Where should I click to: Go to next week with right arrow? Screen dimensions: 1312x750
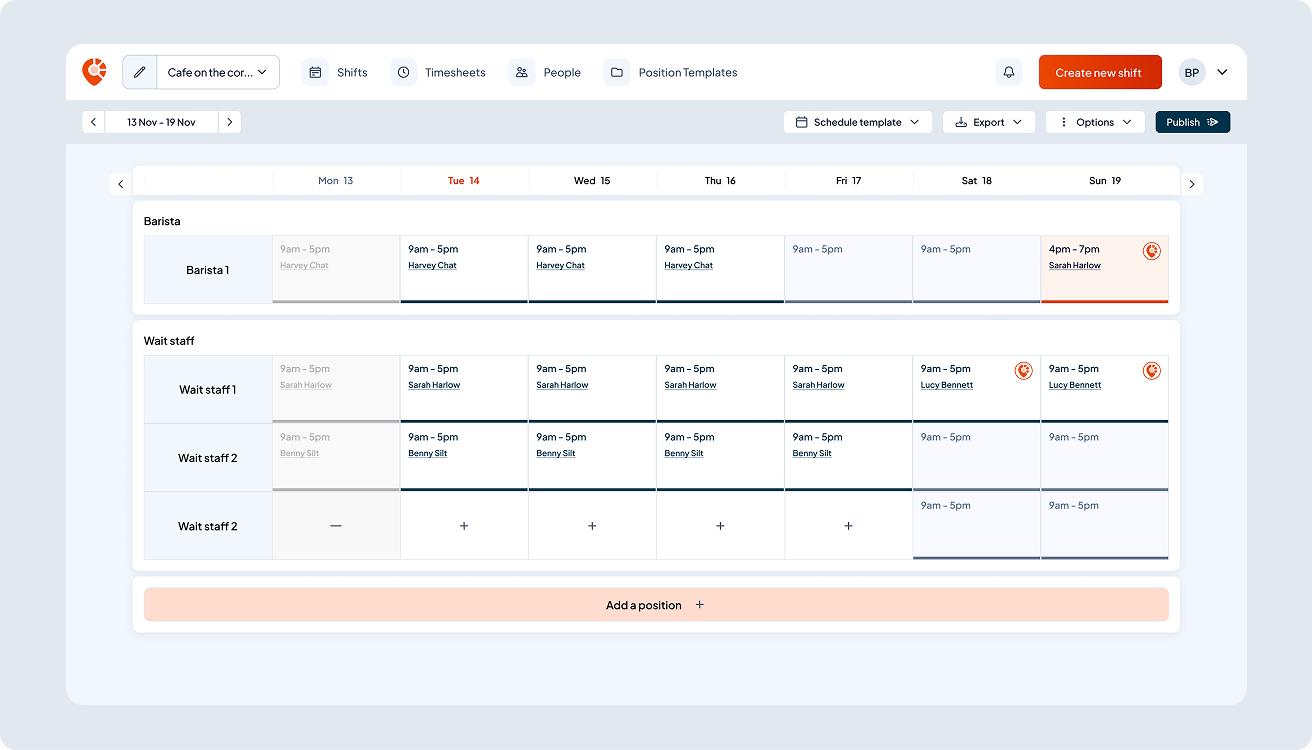click(x=230, y=122)
